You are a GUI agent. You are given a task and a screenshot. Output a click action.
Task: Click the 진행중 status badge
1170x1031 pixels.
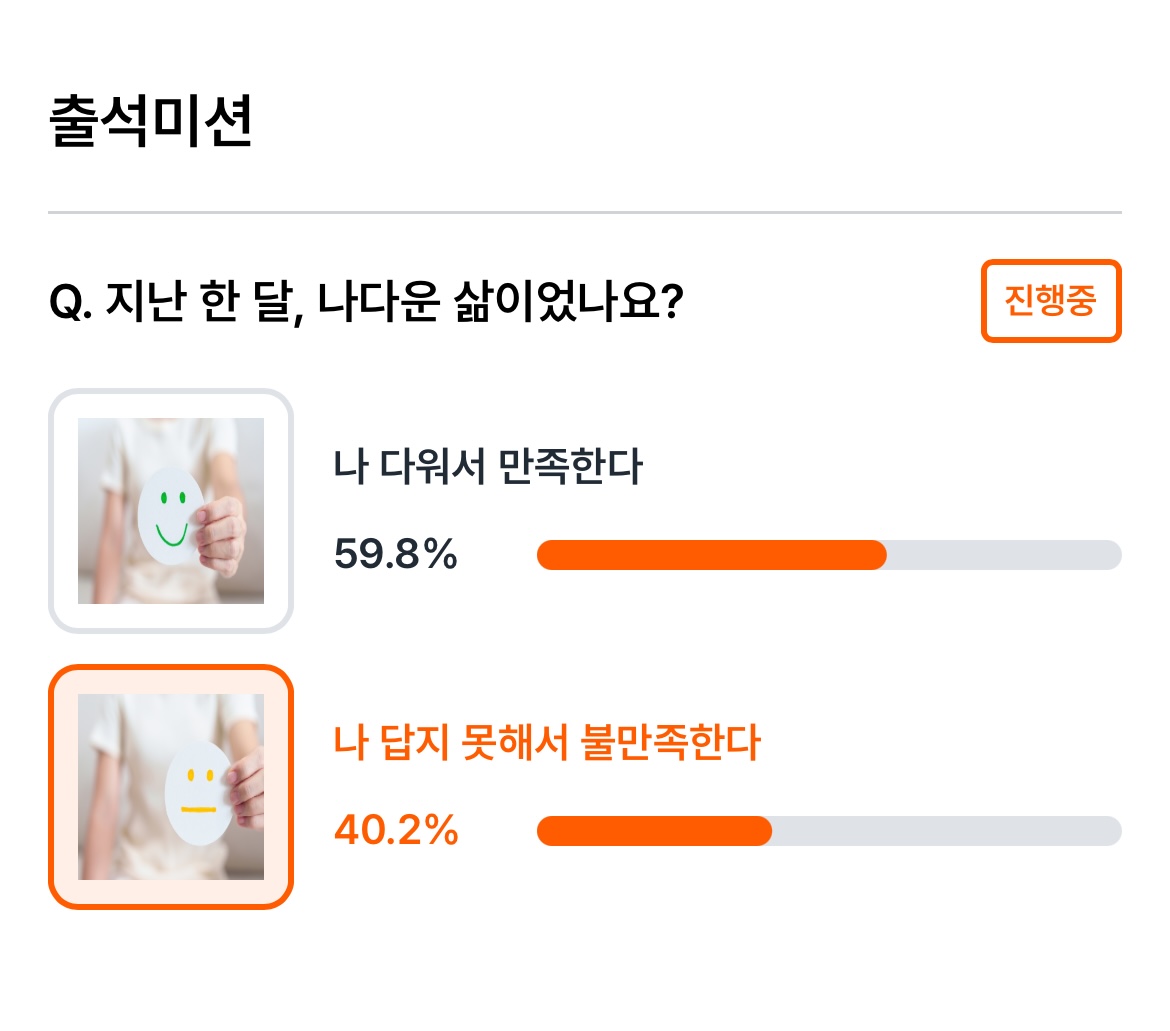(1051, 301)
